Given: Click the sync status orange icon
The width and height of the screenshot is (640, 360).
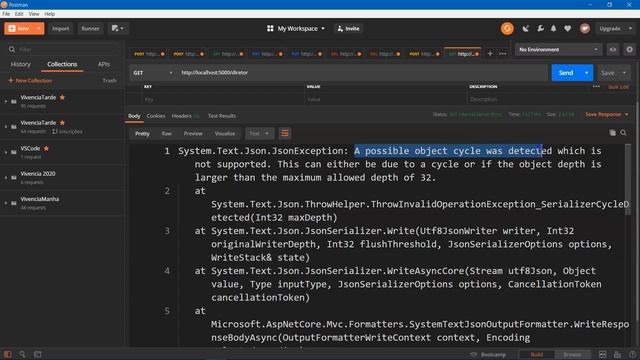Looking at the screenshot, I should (507, 29).
